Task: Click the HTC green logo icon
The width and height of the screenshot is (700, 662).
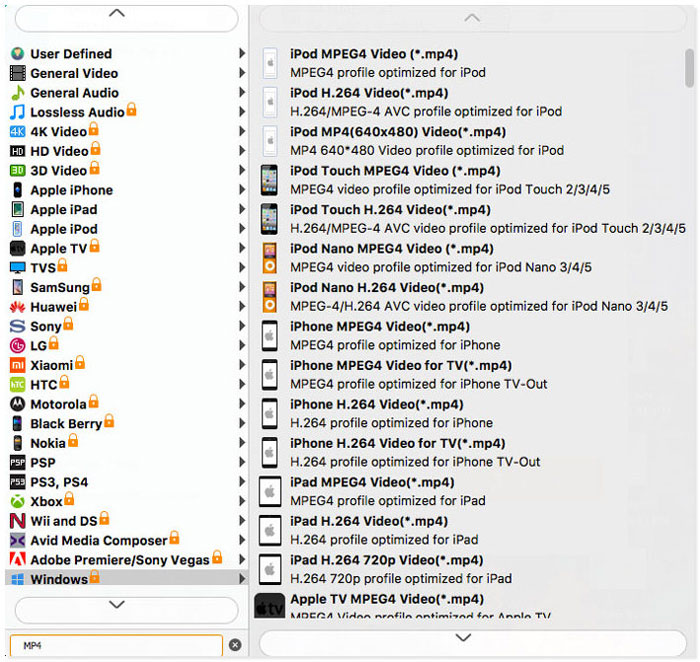Action: (x=17, y=384)
